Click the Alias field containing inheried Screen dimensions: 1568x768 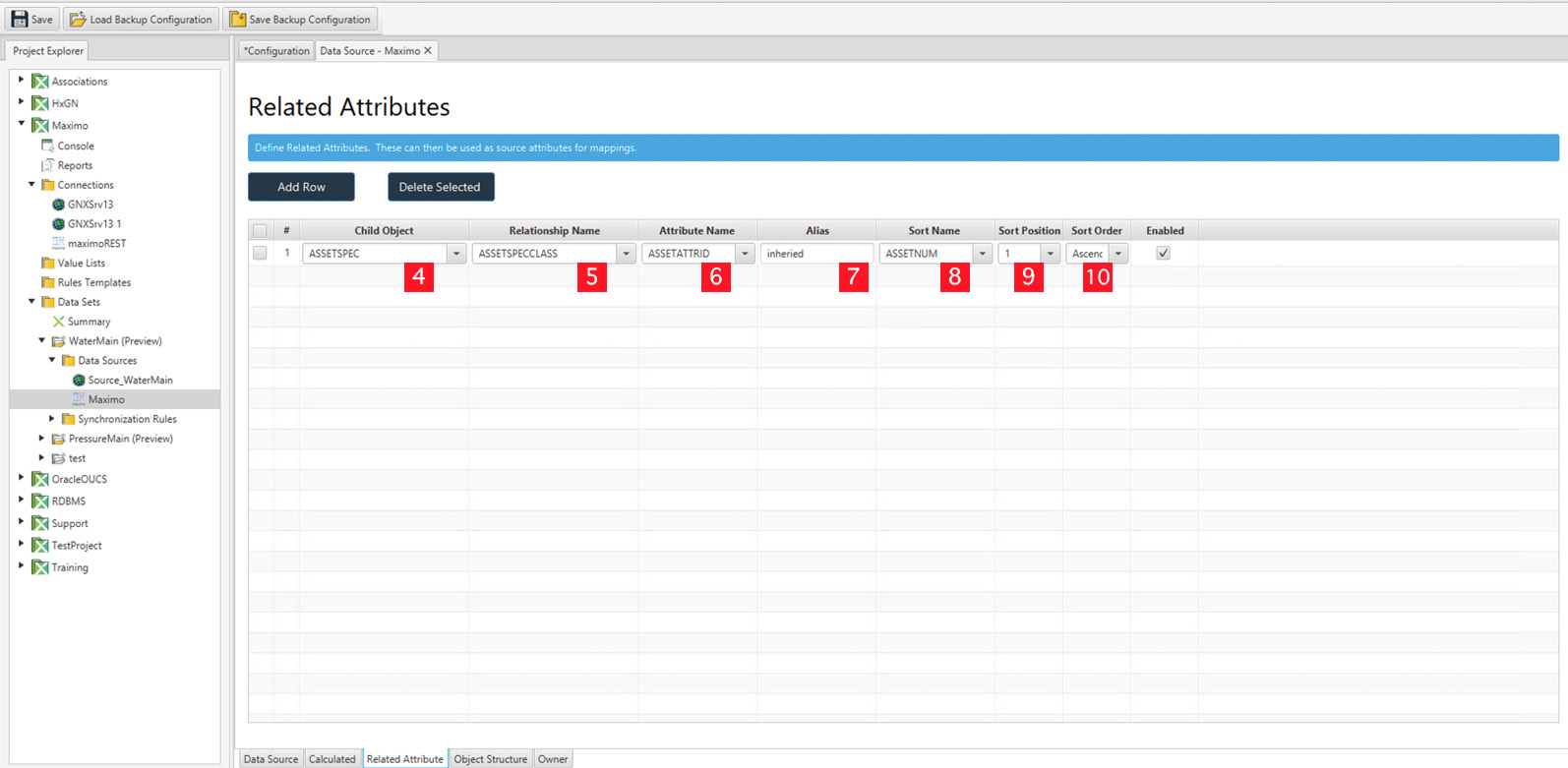pyautogui.click(x=816, y=254)
